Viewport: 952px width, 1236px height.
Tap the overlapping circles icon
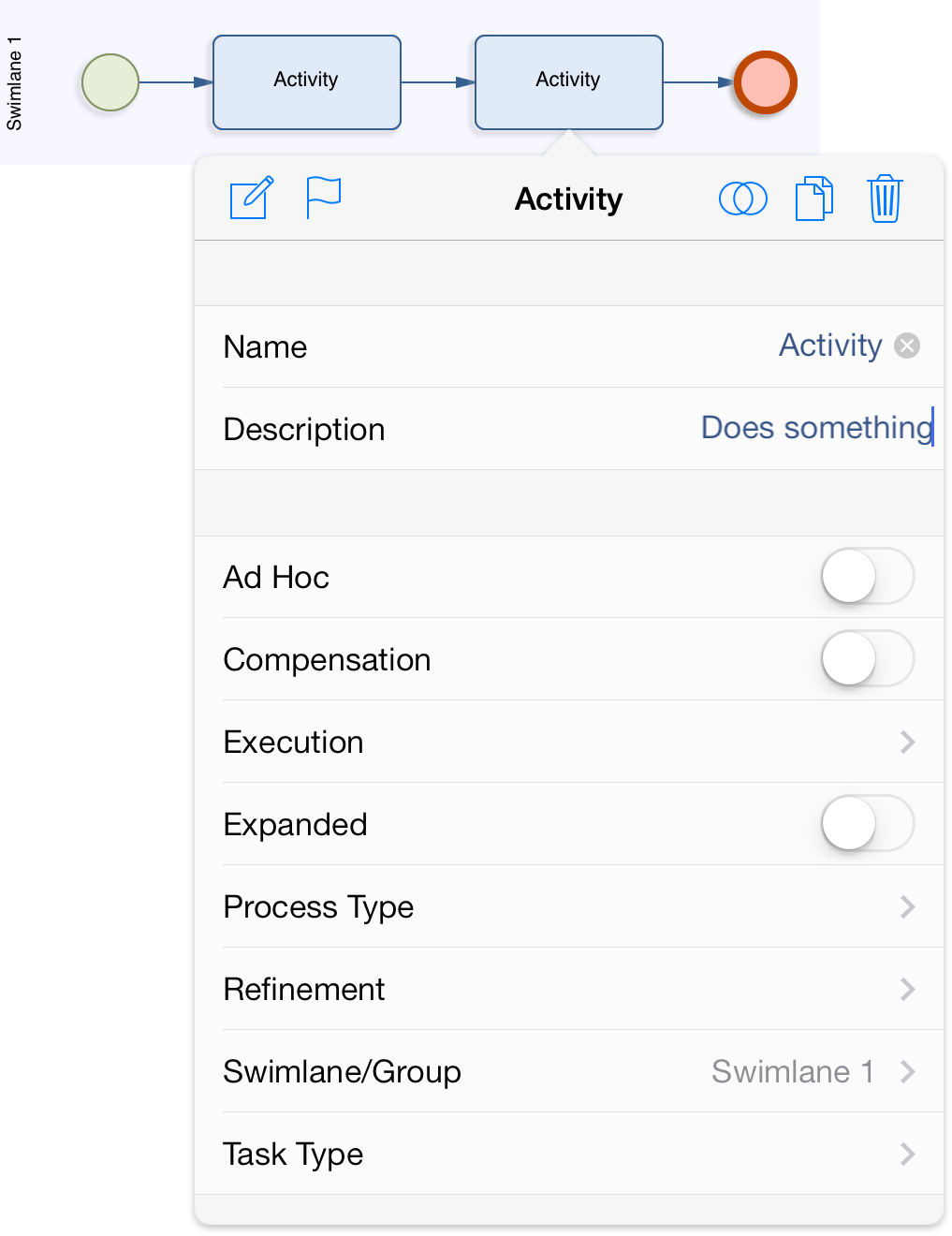[743, 199]
